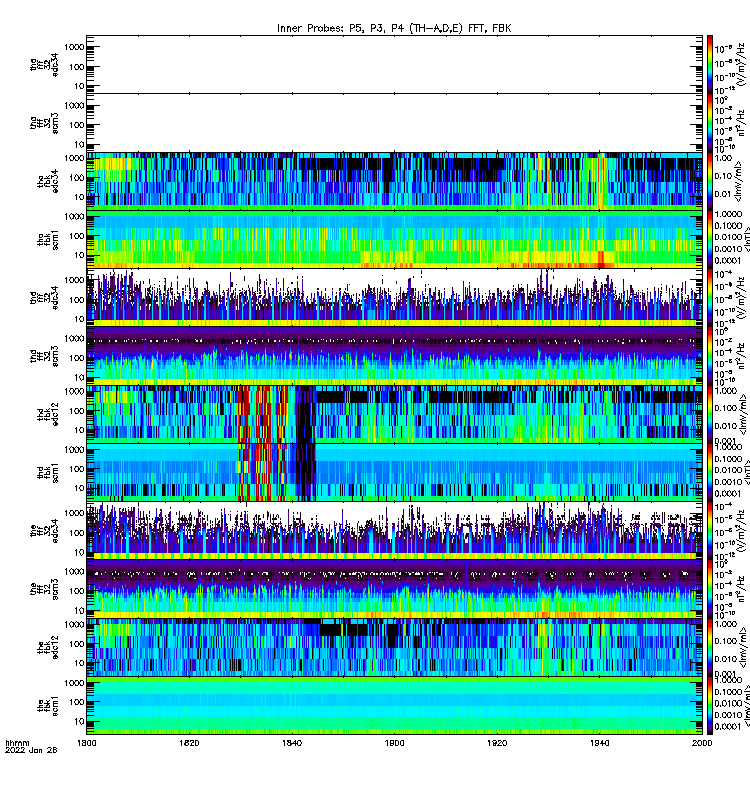Click the '1800' time axis label
This screenshot has height=800, width=750.
87,743
